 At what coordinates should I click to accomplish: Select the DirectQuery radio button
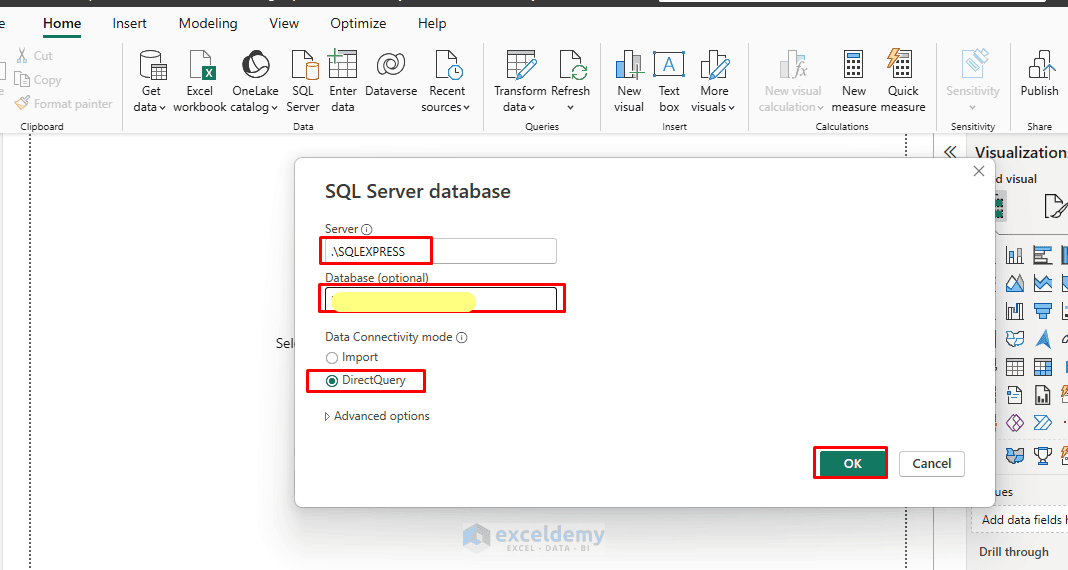click(332, 381)
